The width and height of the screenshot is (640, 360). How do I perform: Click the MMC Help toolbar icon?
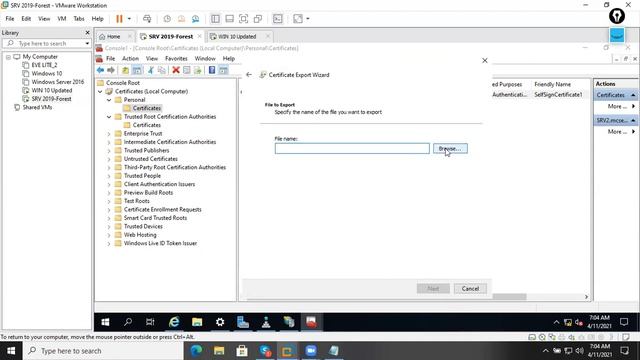click(212, 70)
